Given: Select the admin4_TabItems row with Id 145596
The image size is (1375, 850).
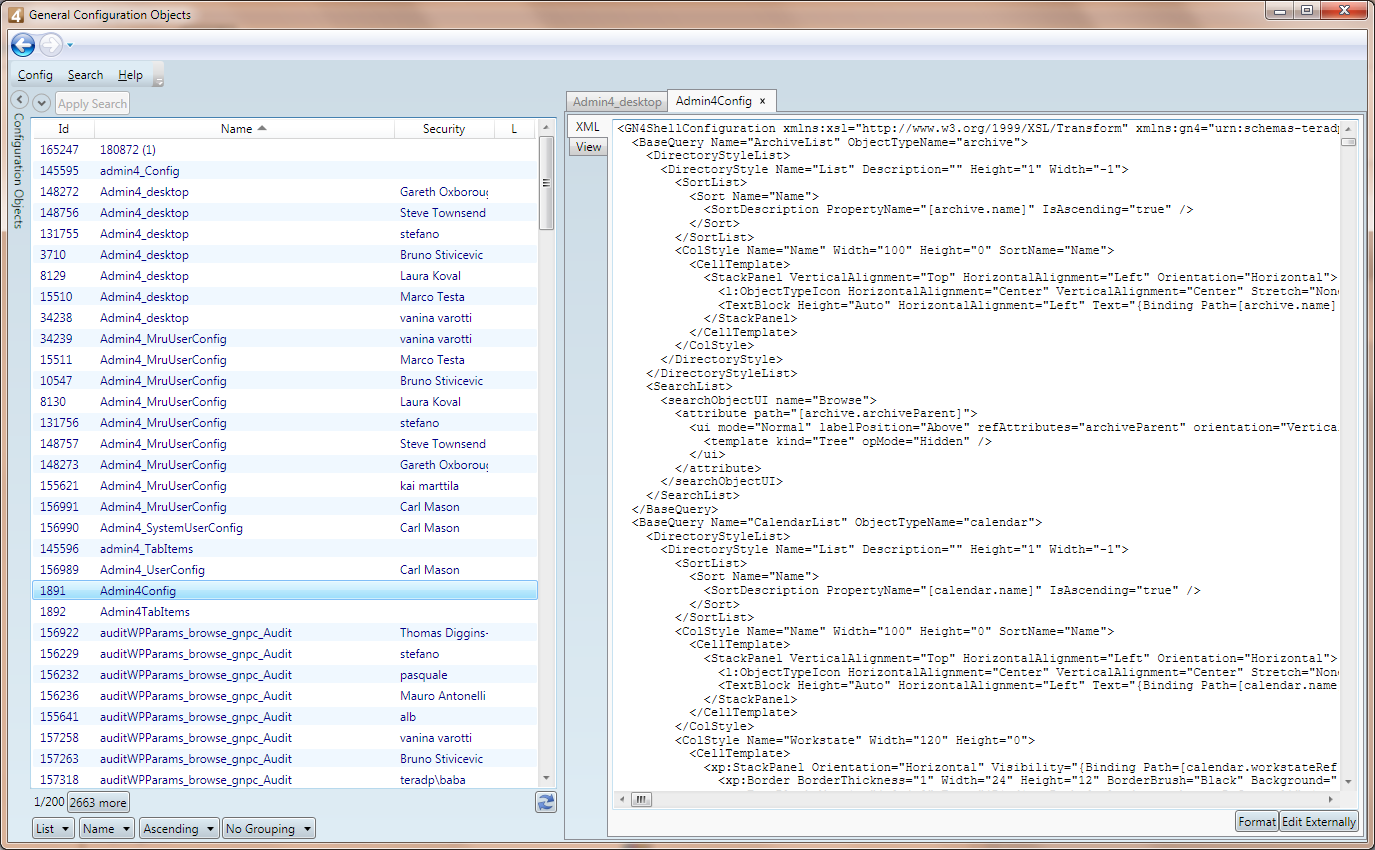Looking at the screenshot, I should pos(285,549).
